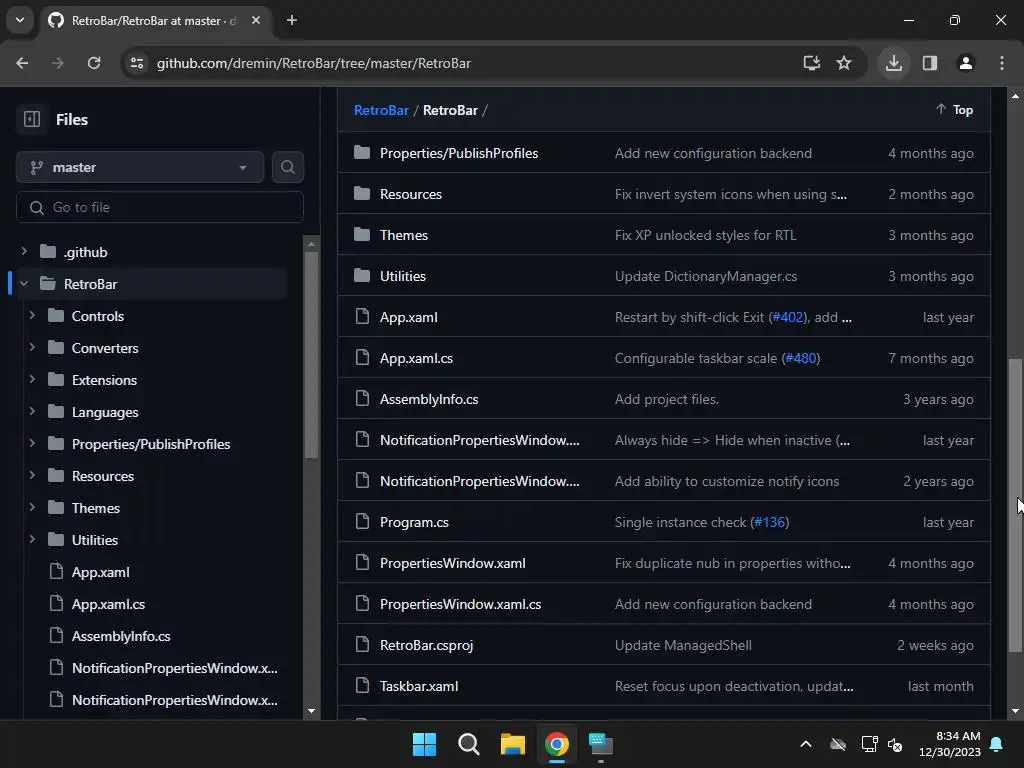Open App.xaml.cs in the file list
Viewport: 1024px width, 768px height.
(x=417, y=359)
